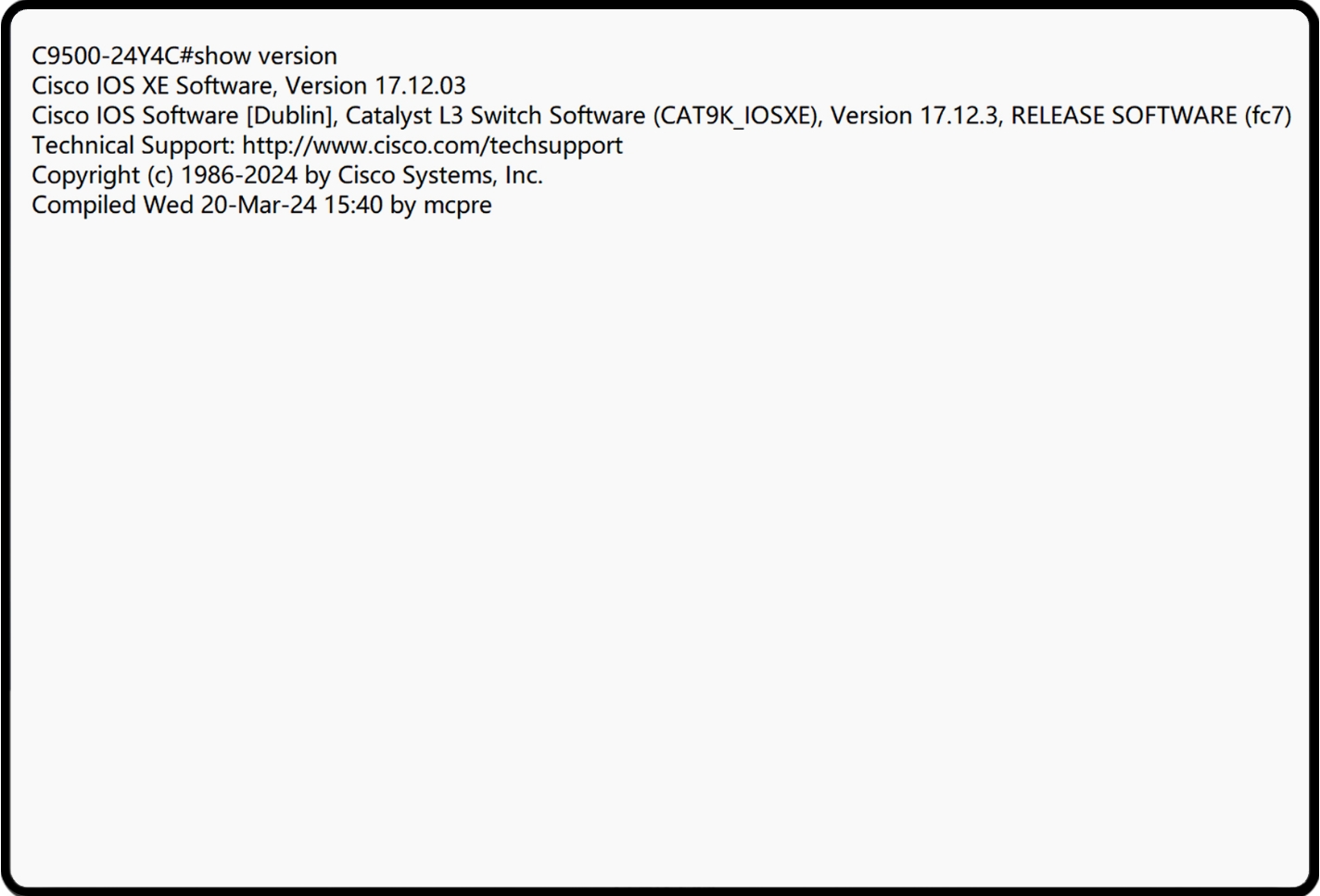This screenshot has height=896, width=1320.
Task: Click the 'Technical Support:' label
Action: [x=133, y=145]
